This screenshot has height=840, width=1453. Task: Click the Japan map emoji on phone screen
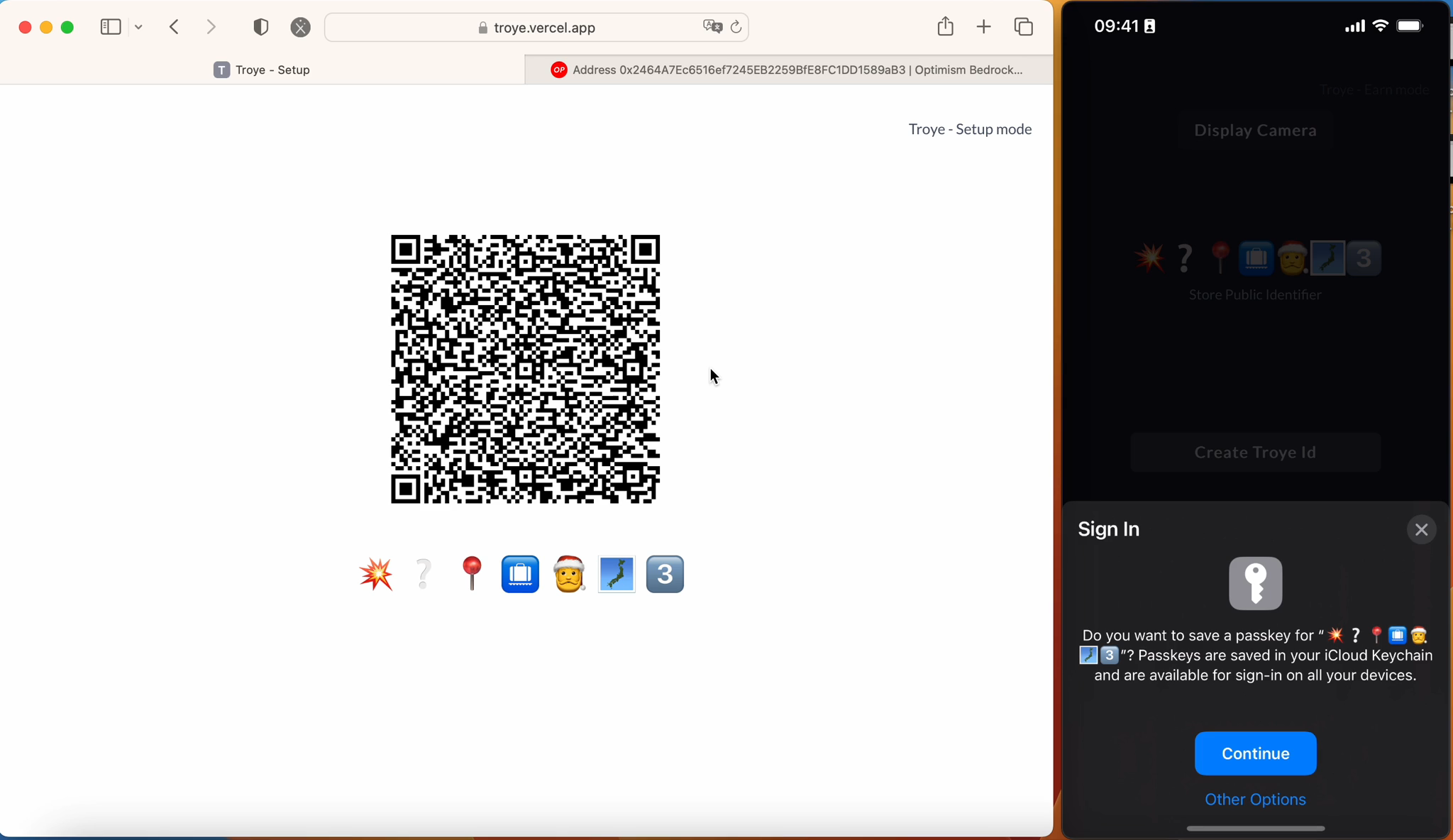pyautogui.click(x=1328, y=258)
